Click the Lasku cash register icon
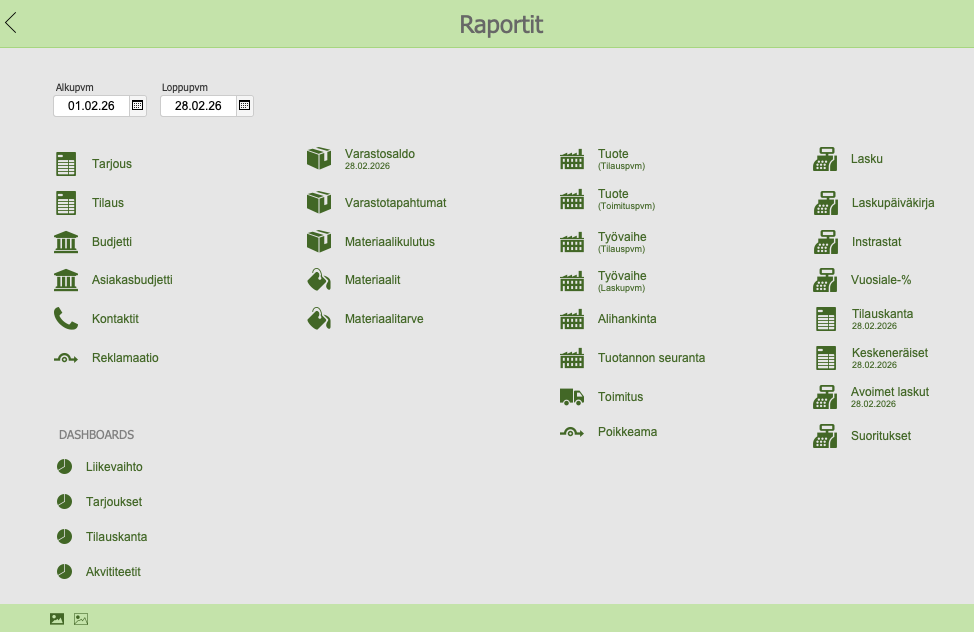Screen dimensions: 974x632 coord(824,159)
